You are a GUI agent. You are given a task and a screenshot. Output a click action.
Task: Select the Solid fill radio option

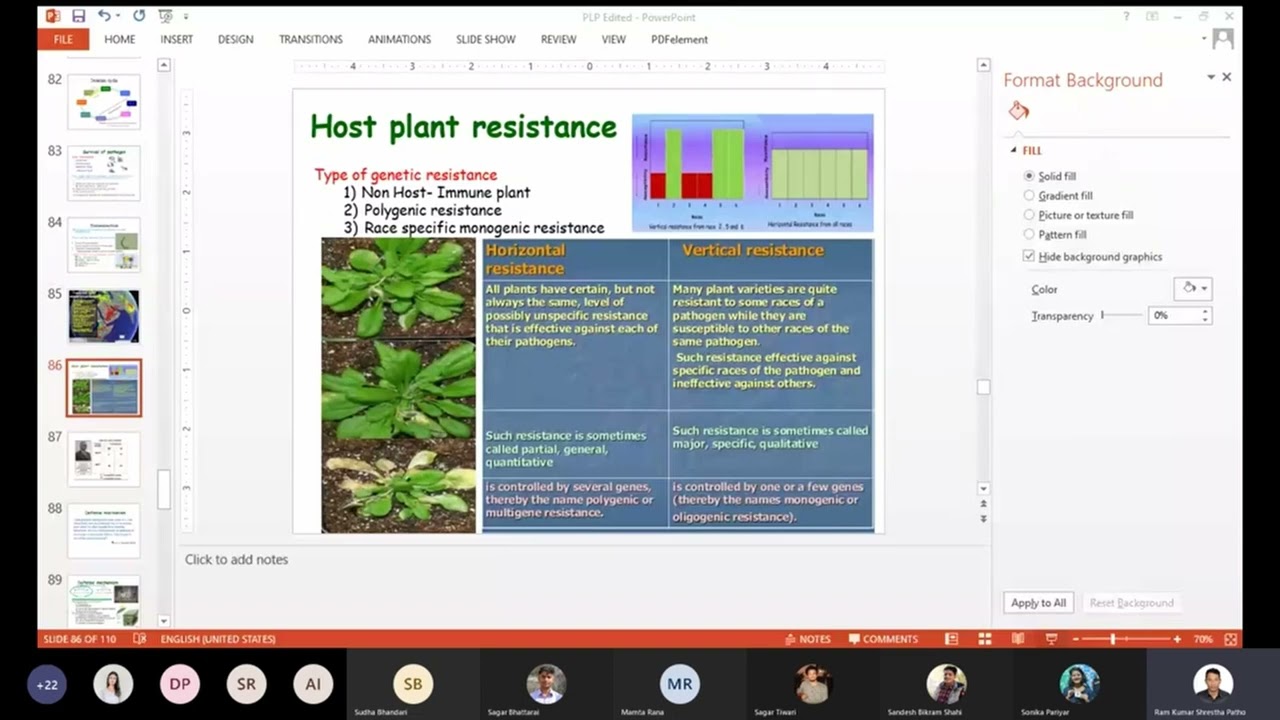(1029, 176)
